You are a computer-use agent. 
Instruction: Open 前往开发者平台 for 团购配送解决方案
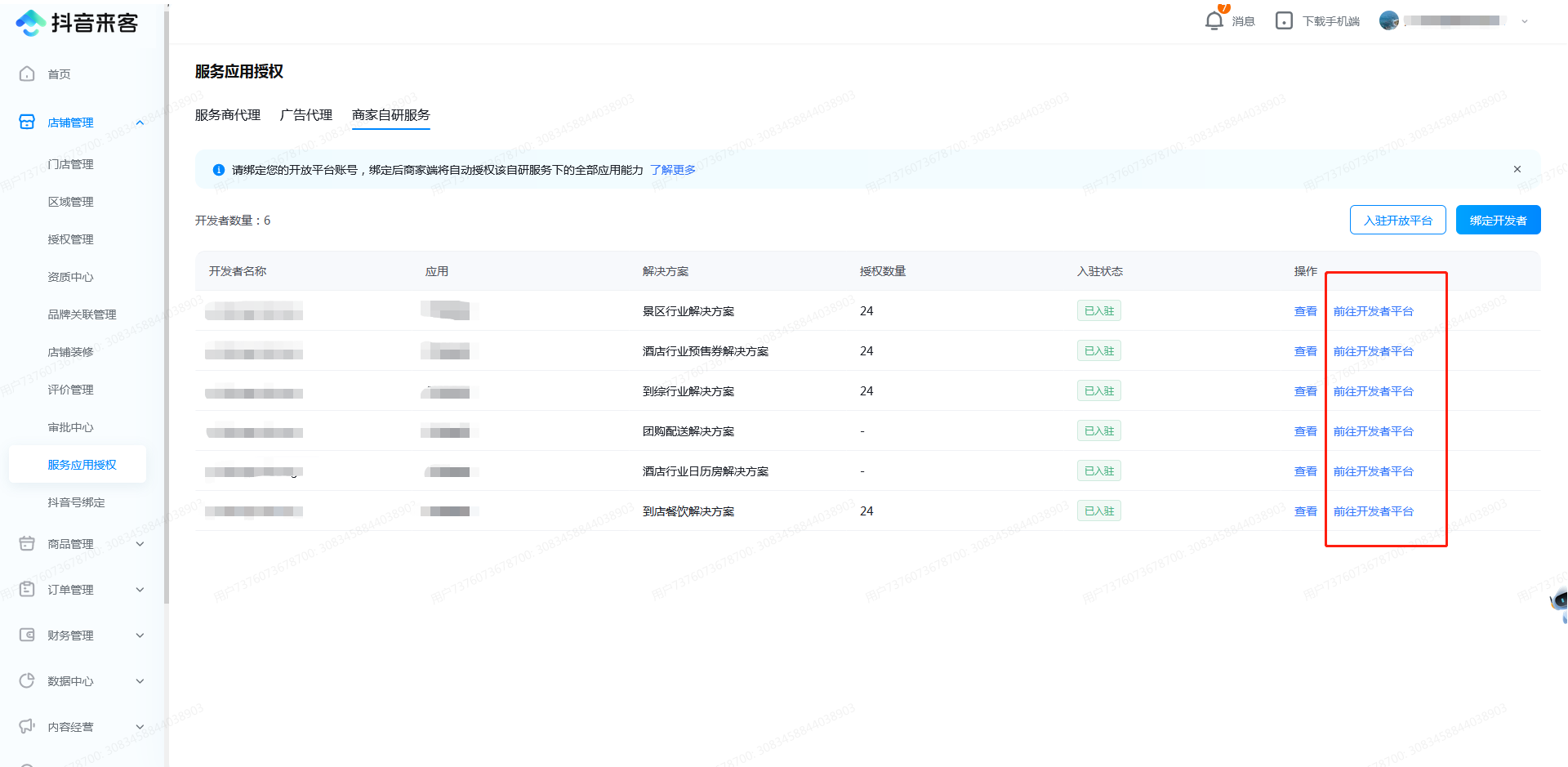(1373, 431)
